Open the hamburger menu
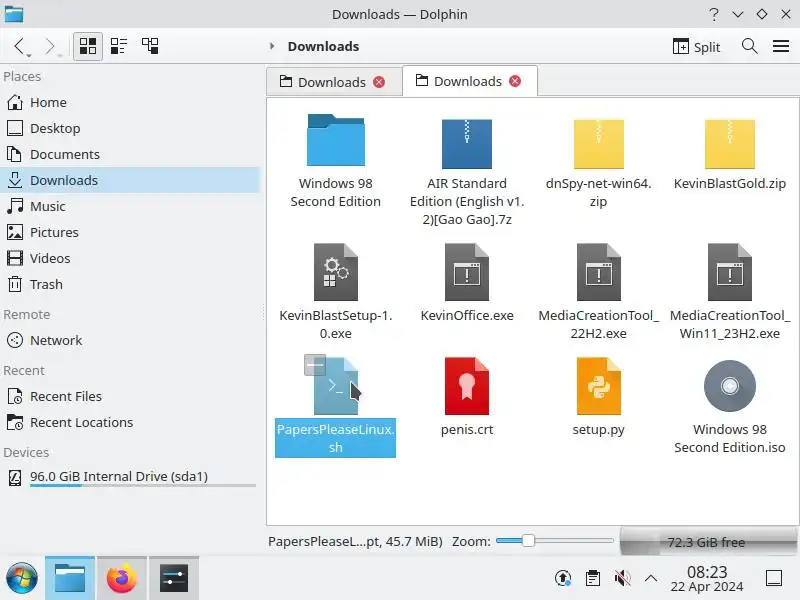 pyautogui.click(x=781, y=46)
